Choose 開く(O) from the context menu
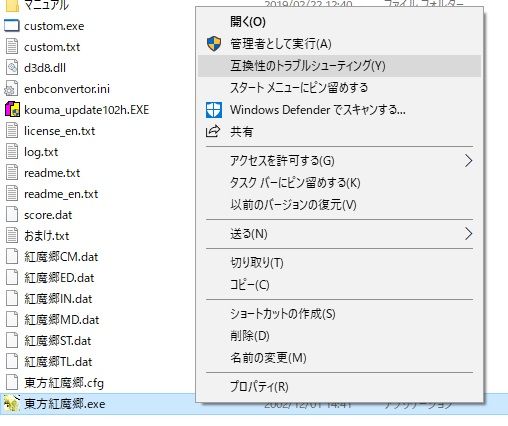This screenshot has width=508, height=426. [339, 22]
